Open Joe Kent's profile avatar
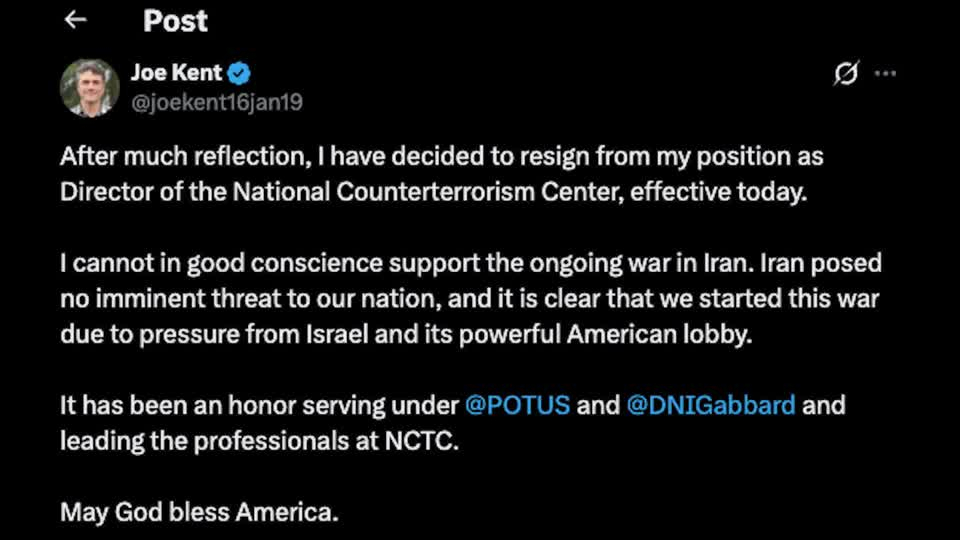 [89, 87]
